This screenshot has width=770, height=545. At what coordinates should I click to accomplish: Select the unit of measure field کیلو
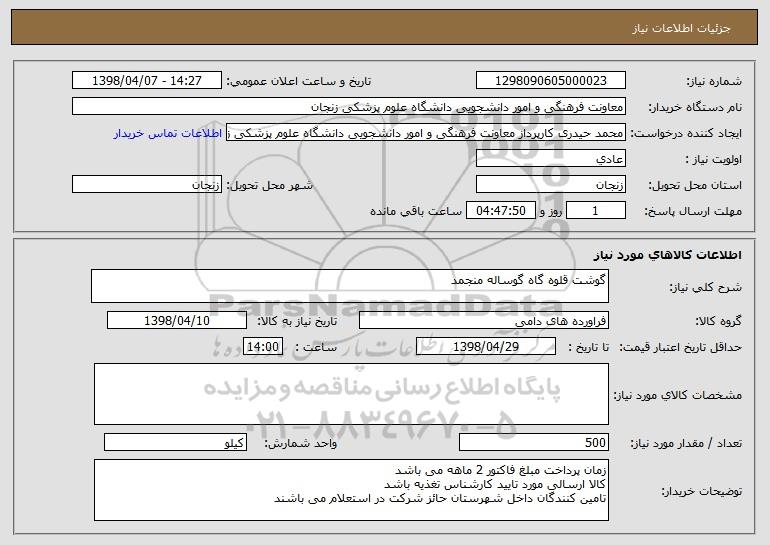175,442
